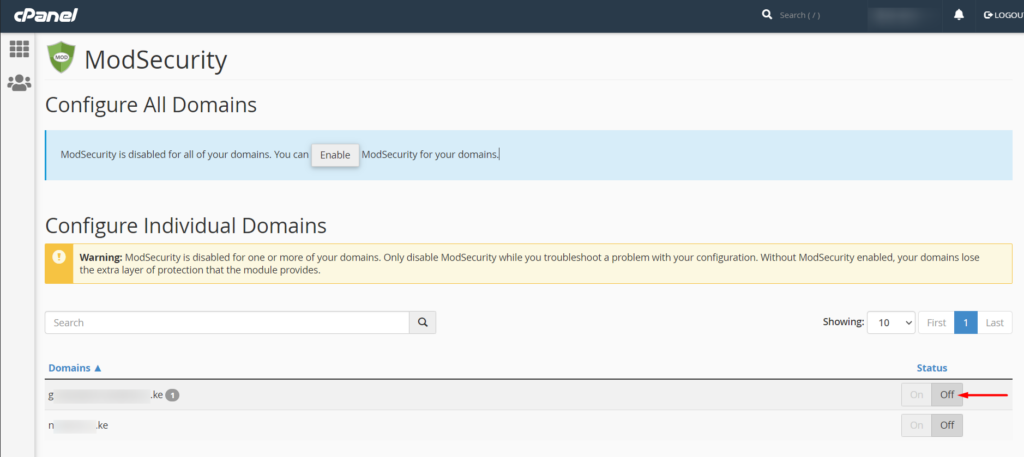Turn On ModSecurity for the n….ke domain
Viewport: 1024px width, 457px height.
tap(916, 425)
